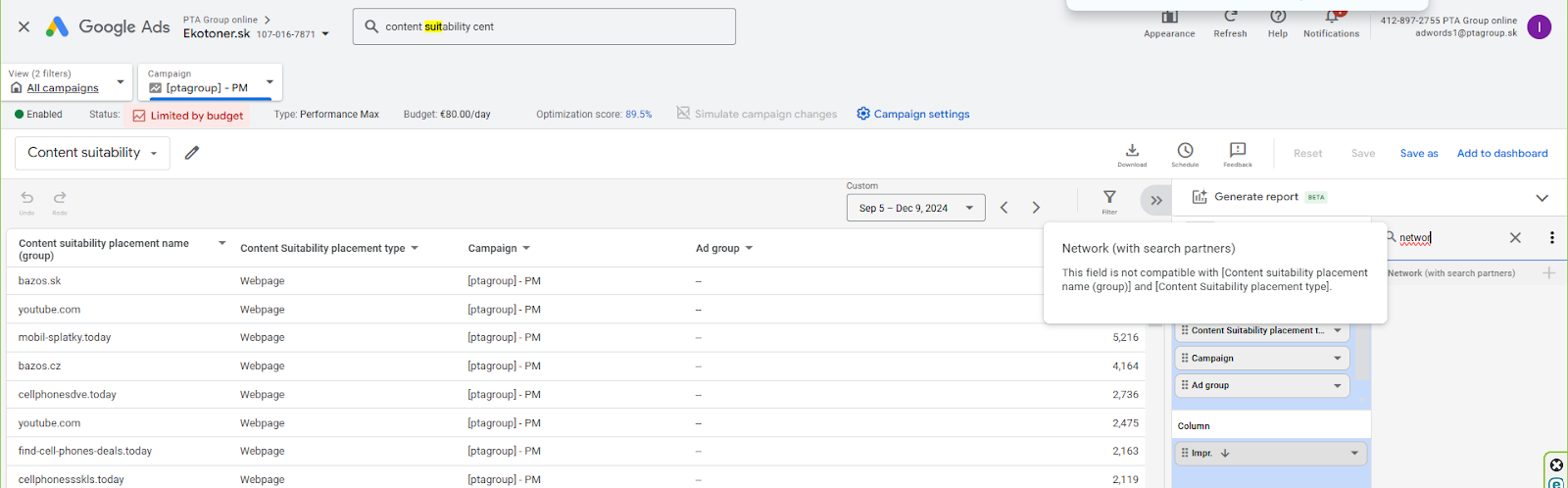Click the Google Ads logo
The image size is (1568, 488).
coord(108,26)
